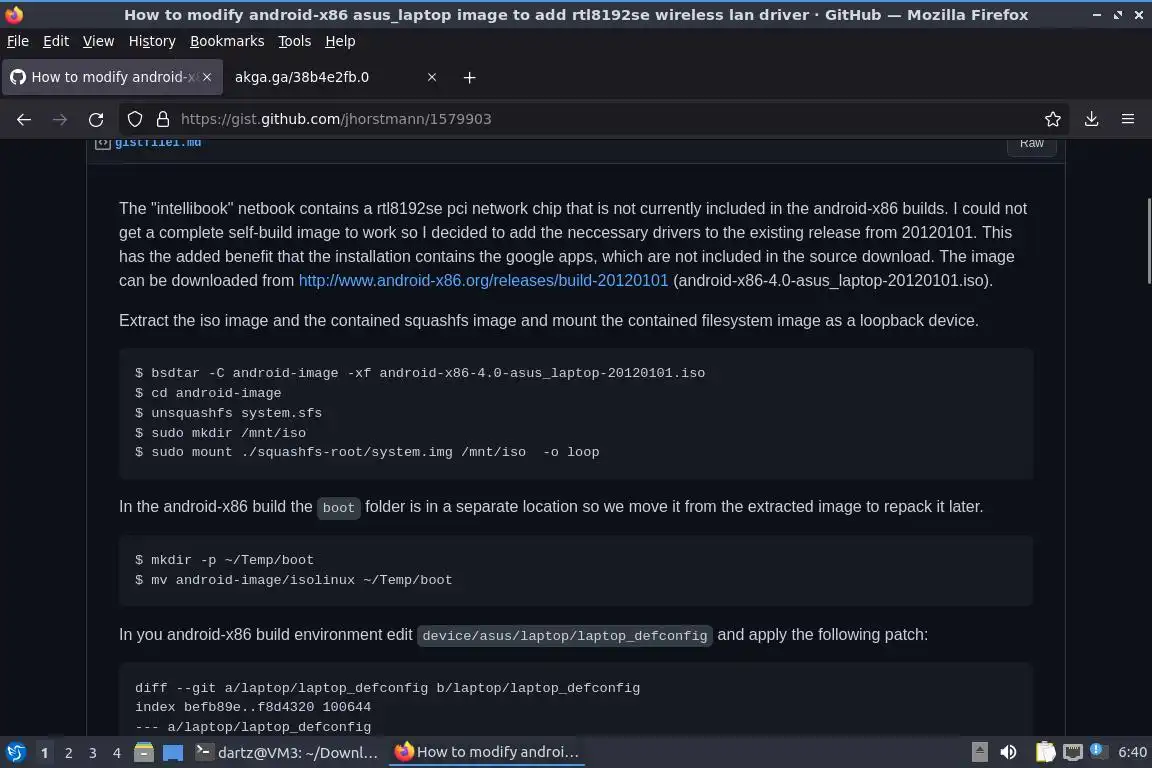Image resolution: width=1152 pixels, height=768 pixels.
Task: Switch to workspace 3
Action: click(x=93, y=753)
